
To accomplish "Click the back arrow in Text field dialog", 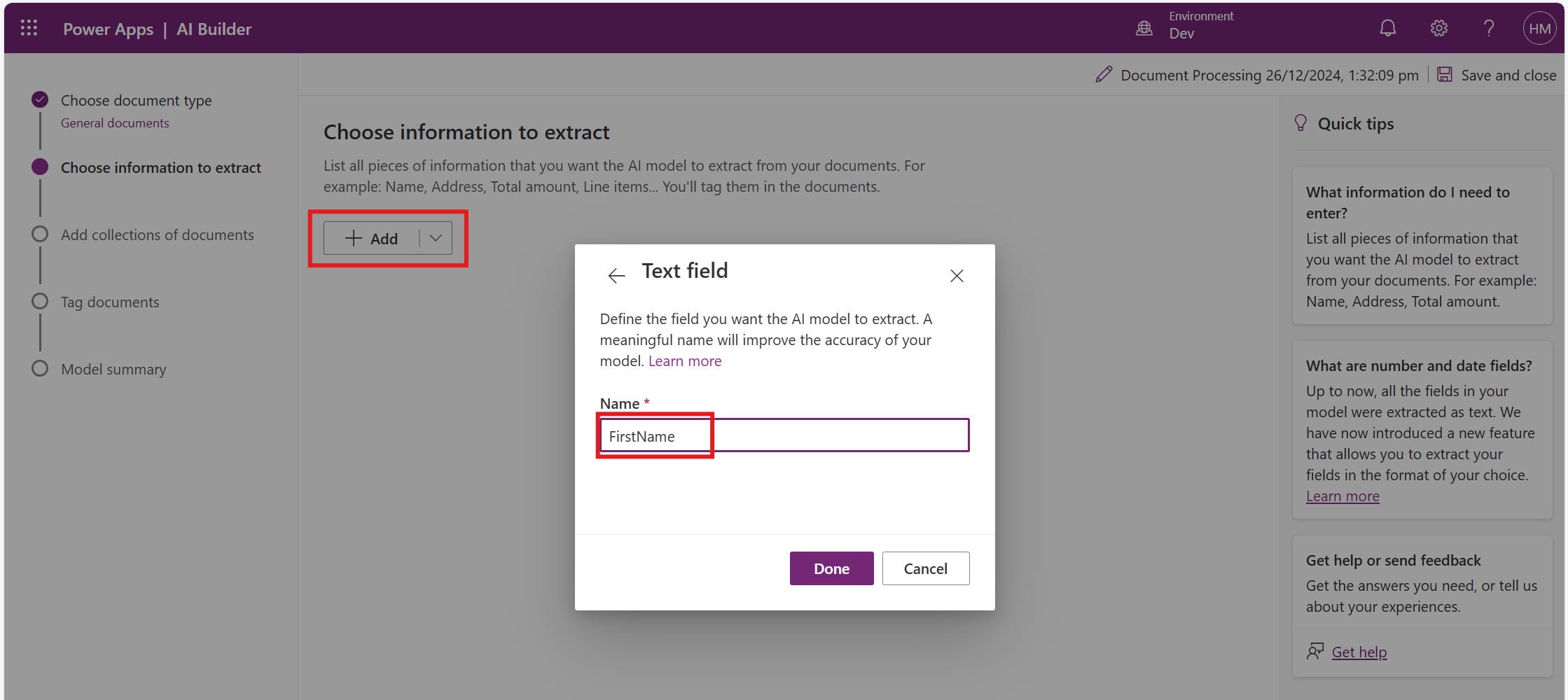I will (x=616, y=276).
